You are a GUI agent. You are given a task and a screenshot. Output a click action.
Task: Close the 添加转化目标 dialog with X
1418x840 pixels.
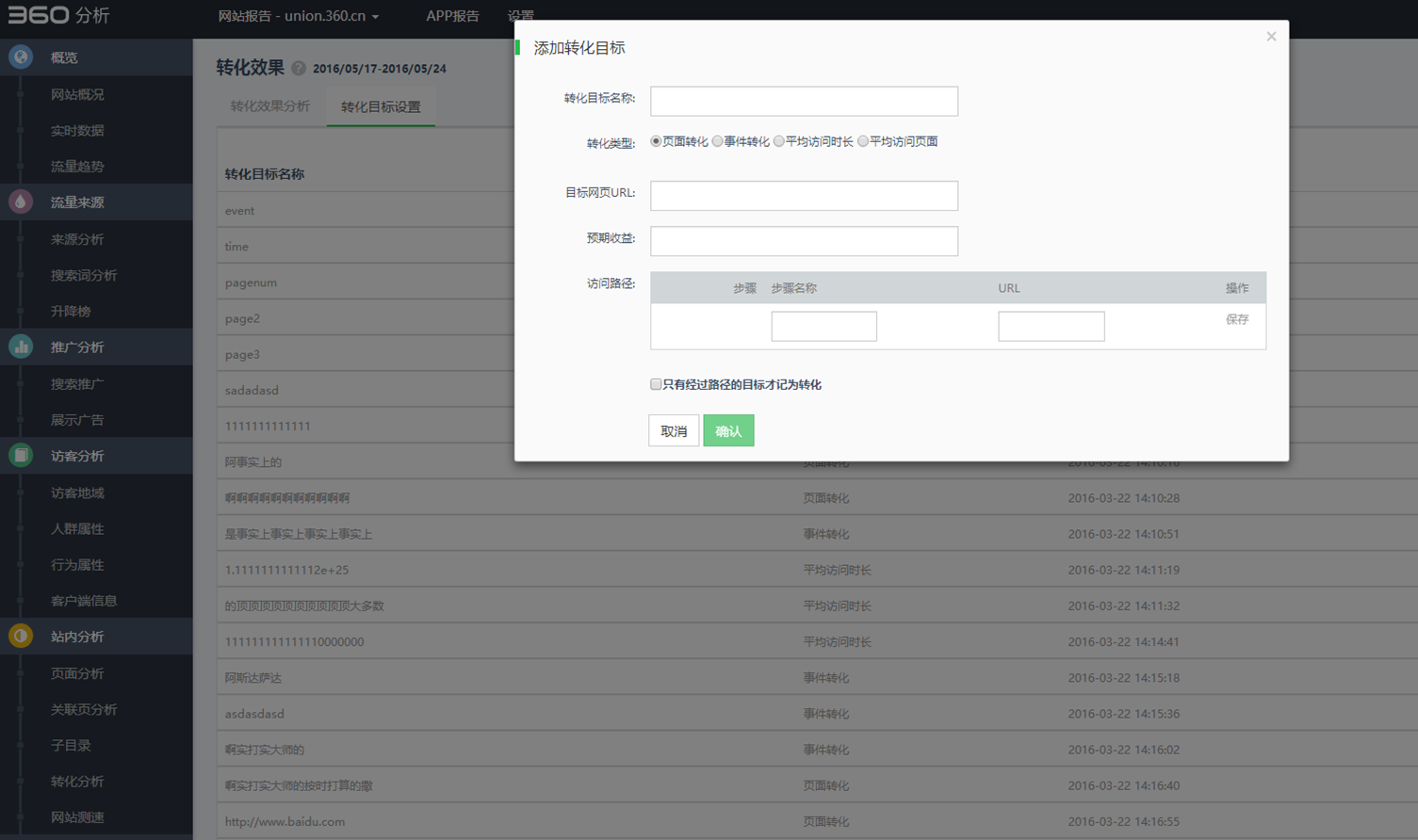(1271, 37)
